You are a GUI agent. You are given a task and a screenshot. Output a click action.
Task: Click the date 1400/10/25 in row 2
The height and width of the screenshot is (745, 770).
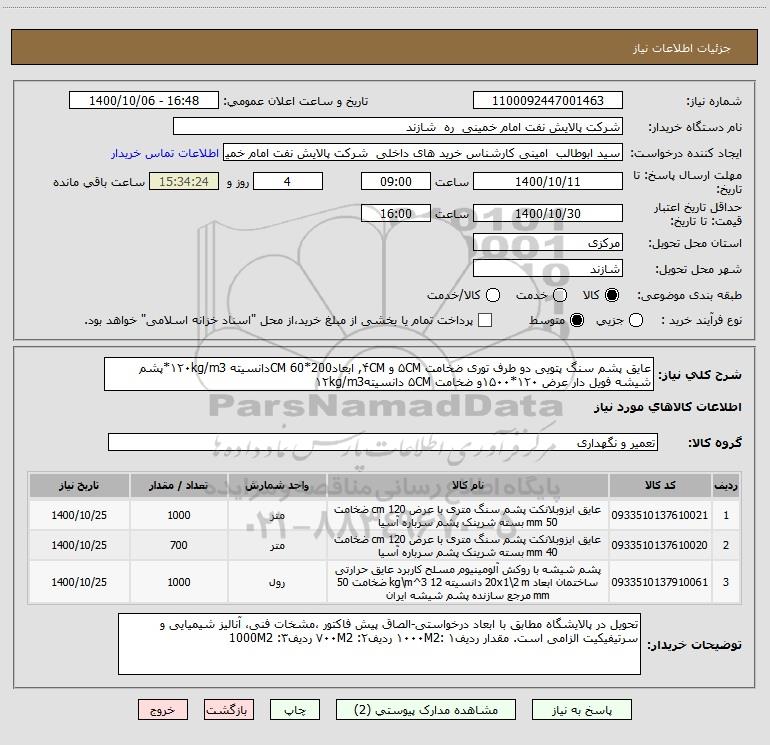(79, 545)
